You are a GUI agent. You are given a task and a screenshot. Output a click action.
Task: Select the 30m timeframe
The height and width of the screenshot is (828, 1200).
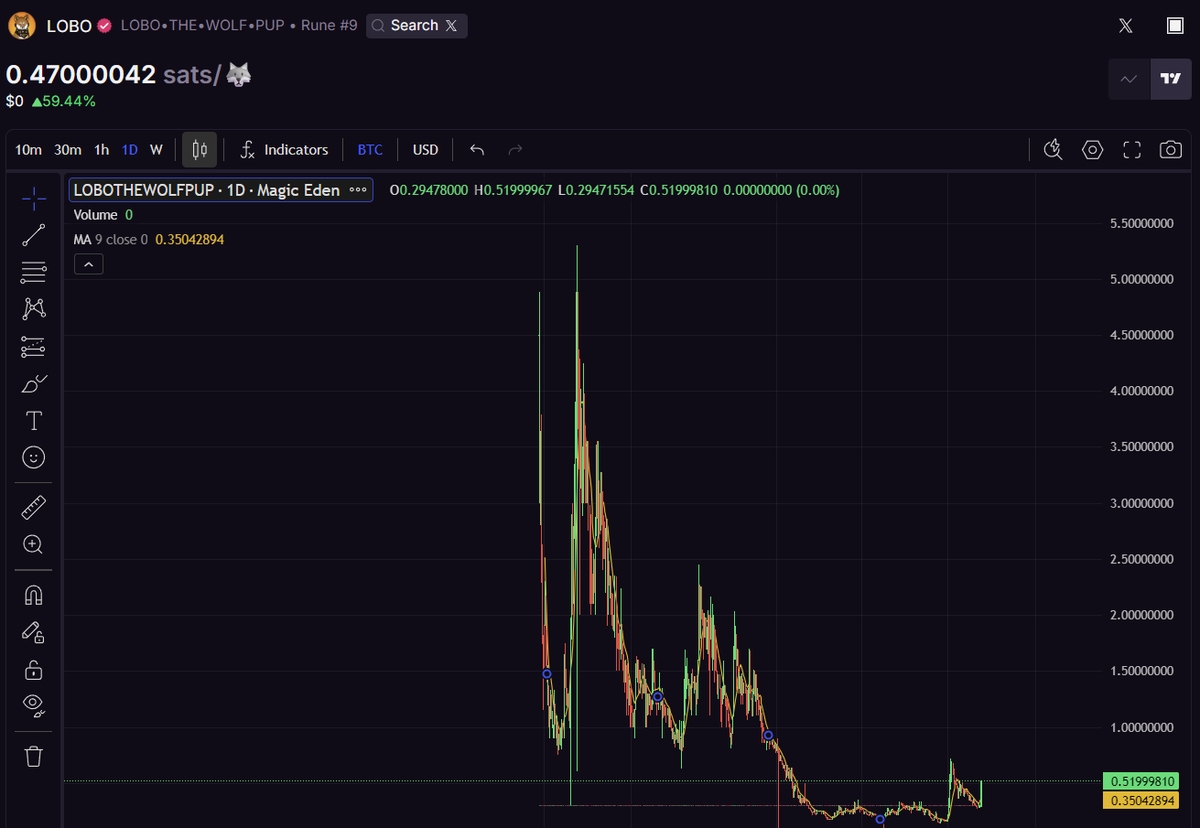click(x=68, y=150)
